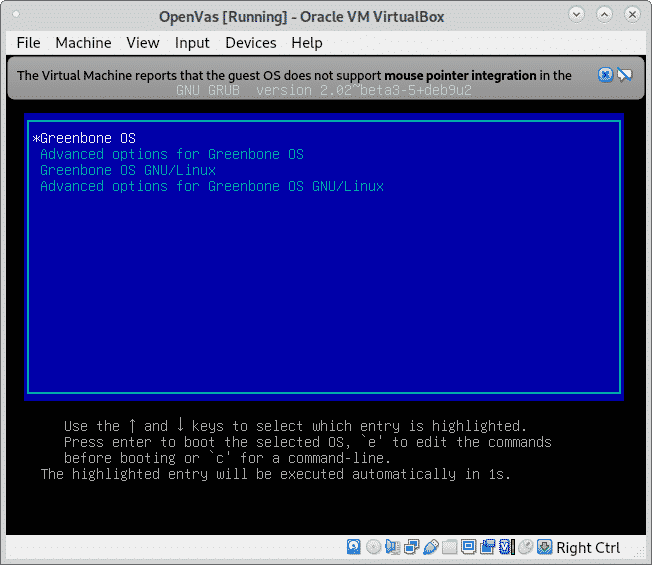The height and width of the screenshot is (565, 652).
Task: Click the virtualization features V icon
Action: (506, 547)
